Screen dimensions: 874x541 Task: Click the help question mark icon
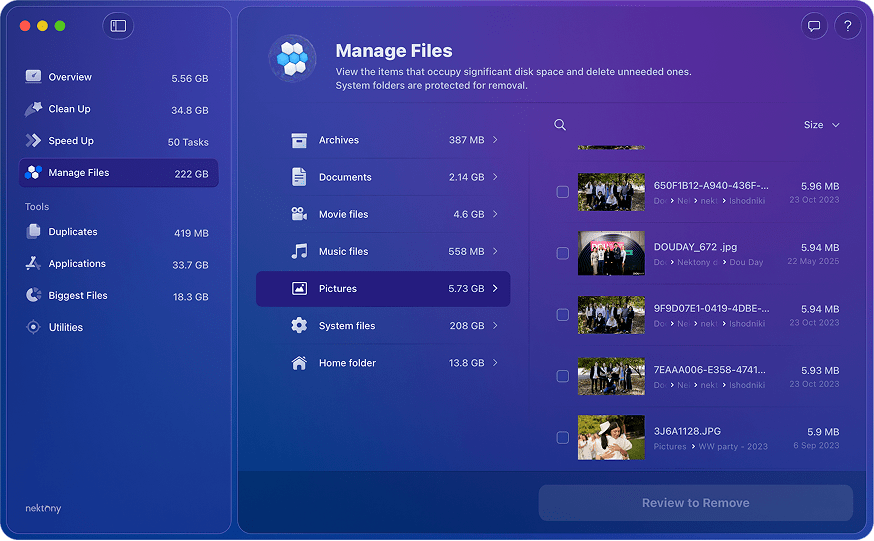(847, 27)
